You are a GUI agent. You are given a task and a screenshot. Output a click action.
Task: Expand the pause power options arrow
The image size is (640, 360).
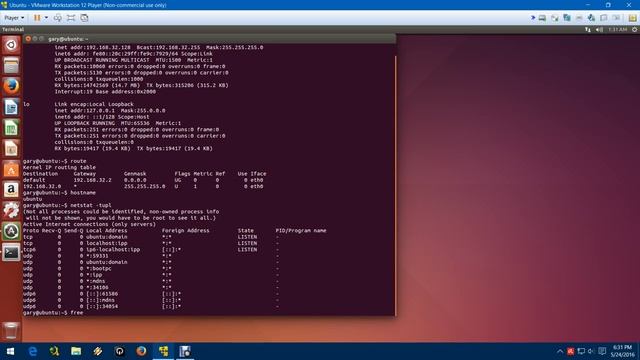point(46,18)
